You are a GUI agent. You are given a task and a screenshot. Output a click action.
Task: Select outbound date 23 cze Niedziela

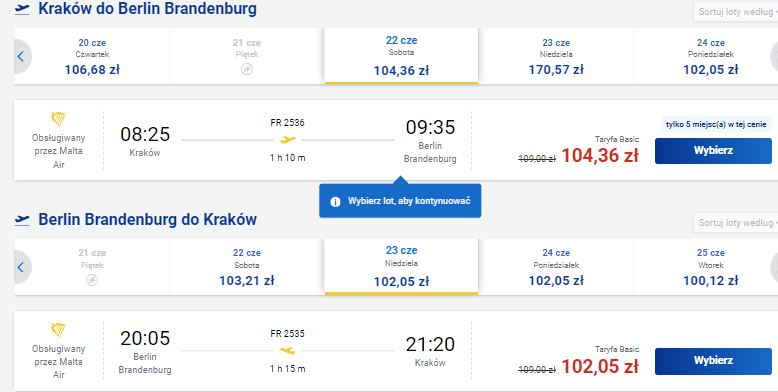(556, 56)
